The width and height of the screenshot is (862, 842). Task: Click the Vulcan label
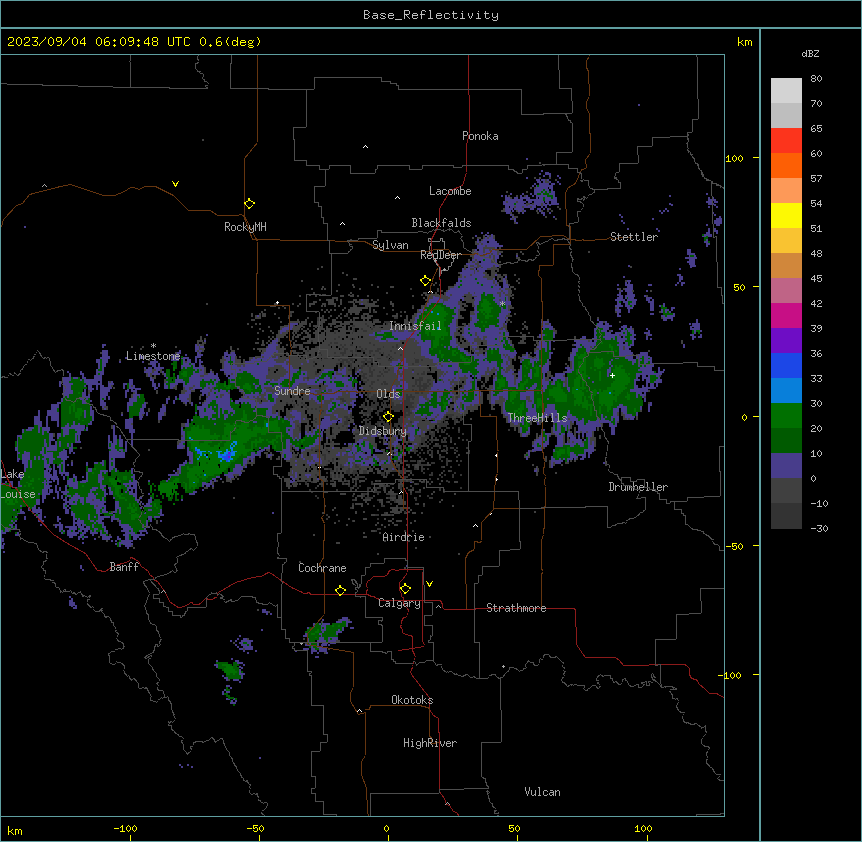click(543, 792)
